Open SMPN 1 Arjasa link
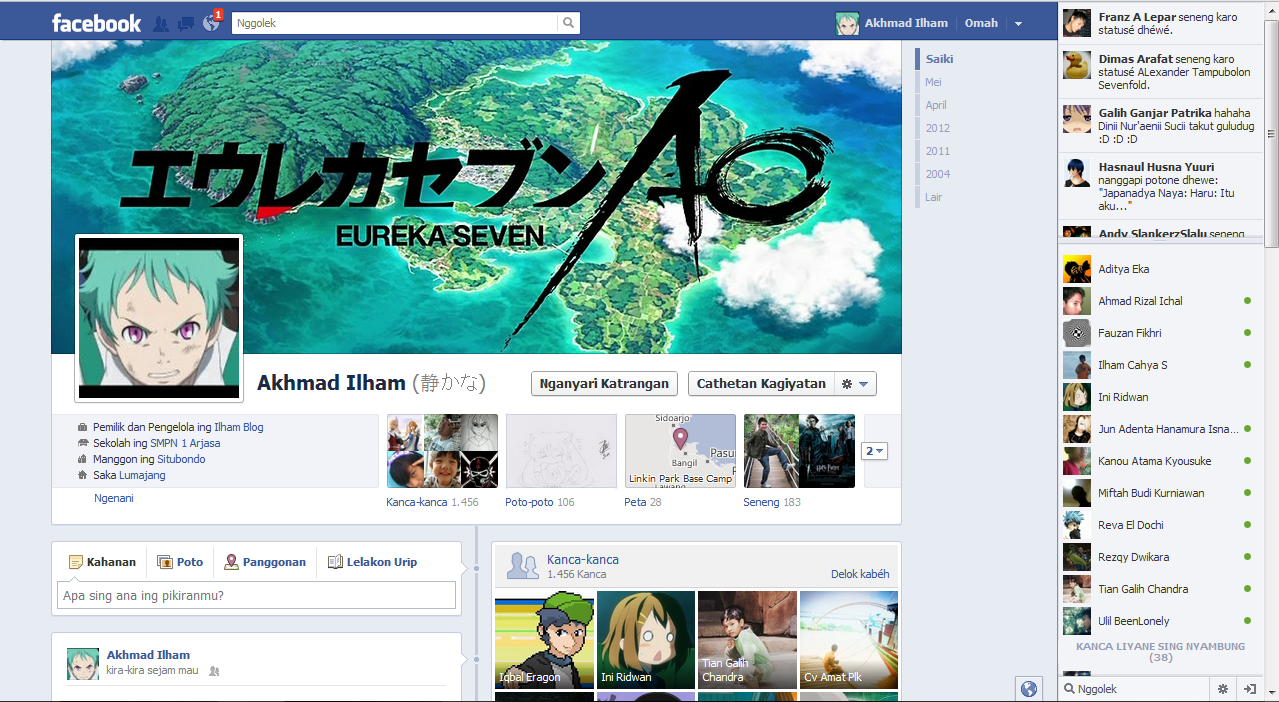Viewport: 1279px width, 702px height. click(186, 443)
